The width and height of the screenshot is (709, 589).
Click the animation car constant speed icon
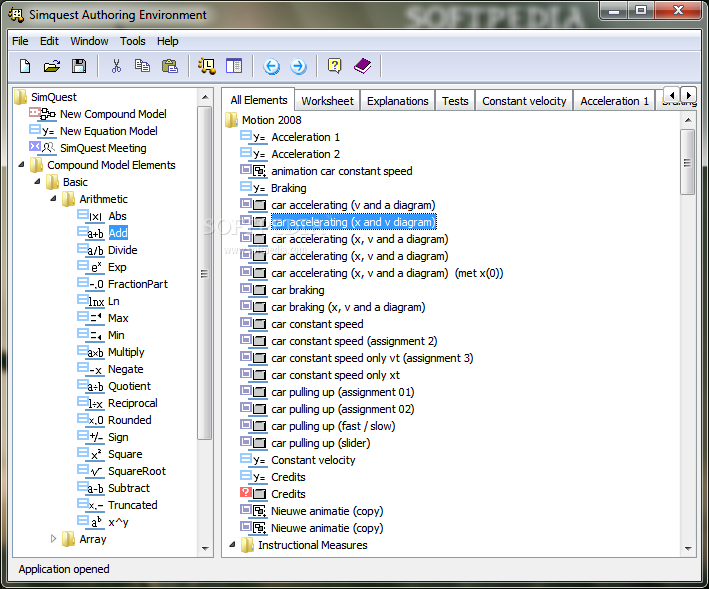(253, 171)
